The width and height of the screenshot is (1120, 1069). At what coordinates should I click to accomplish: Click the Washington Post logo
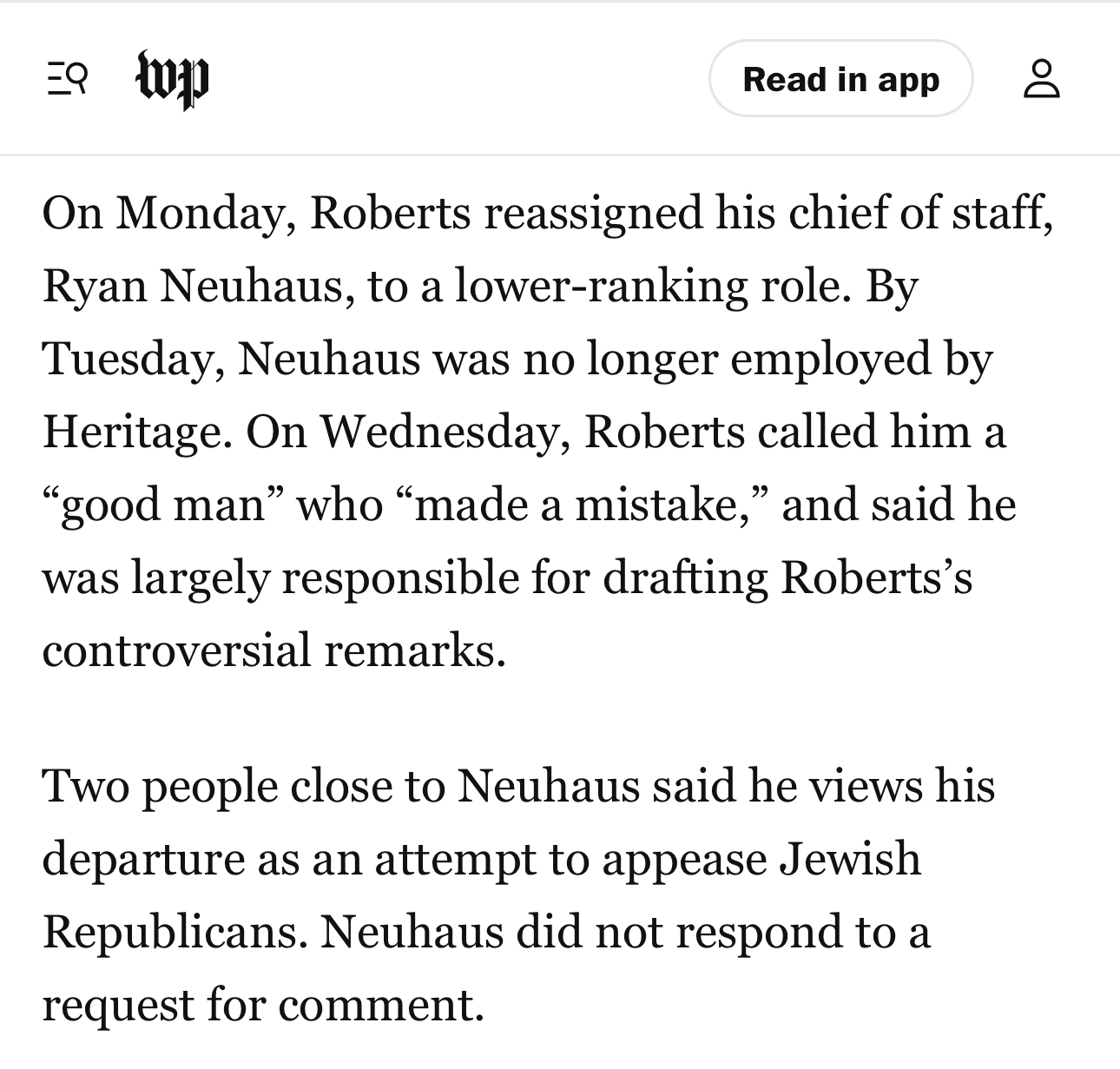(174, 80)
